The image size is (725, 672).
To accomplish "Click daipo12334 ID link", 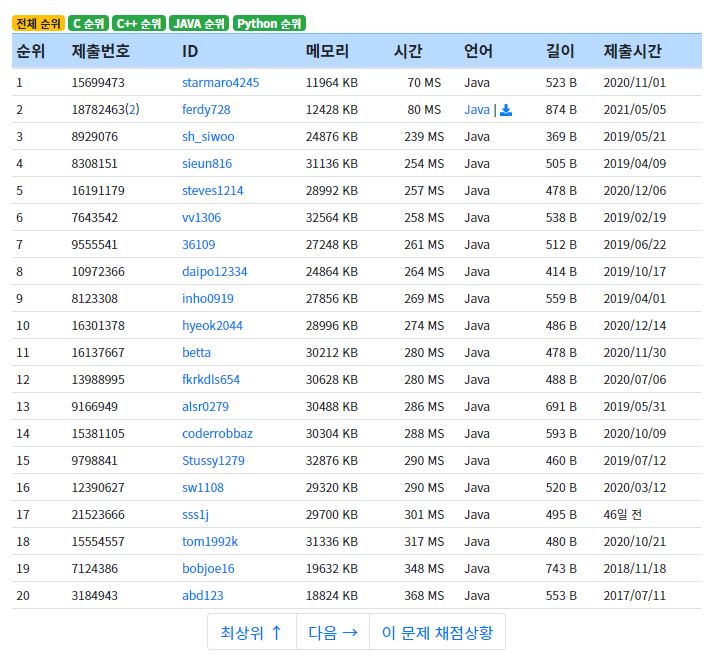I will pos(215,272).
